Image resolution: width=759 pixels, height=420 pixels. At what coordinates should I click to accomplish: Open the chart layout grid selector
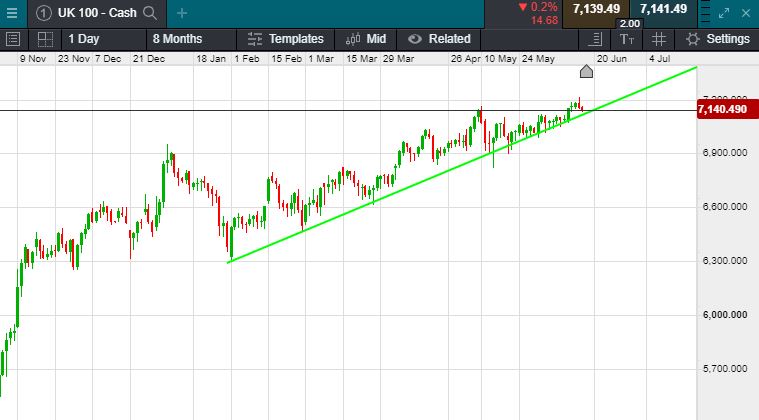45,39
